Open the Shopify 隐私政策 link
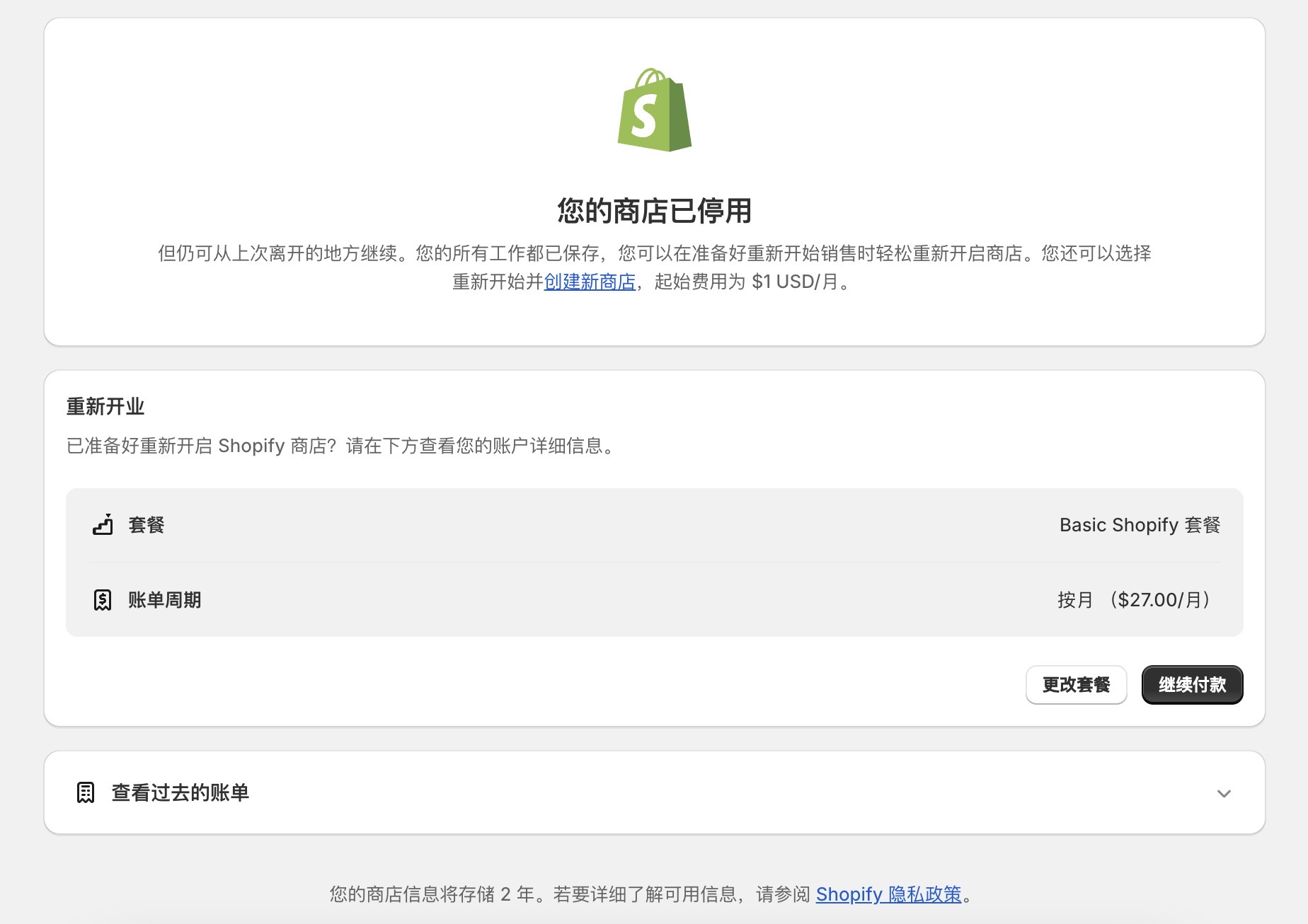This screenshot has width=1308, height=924. [888, 894]
